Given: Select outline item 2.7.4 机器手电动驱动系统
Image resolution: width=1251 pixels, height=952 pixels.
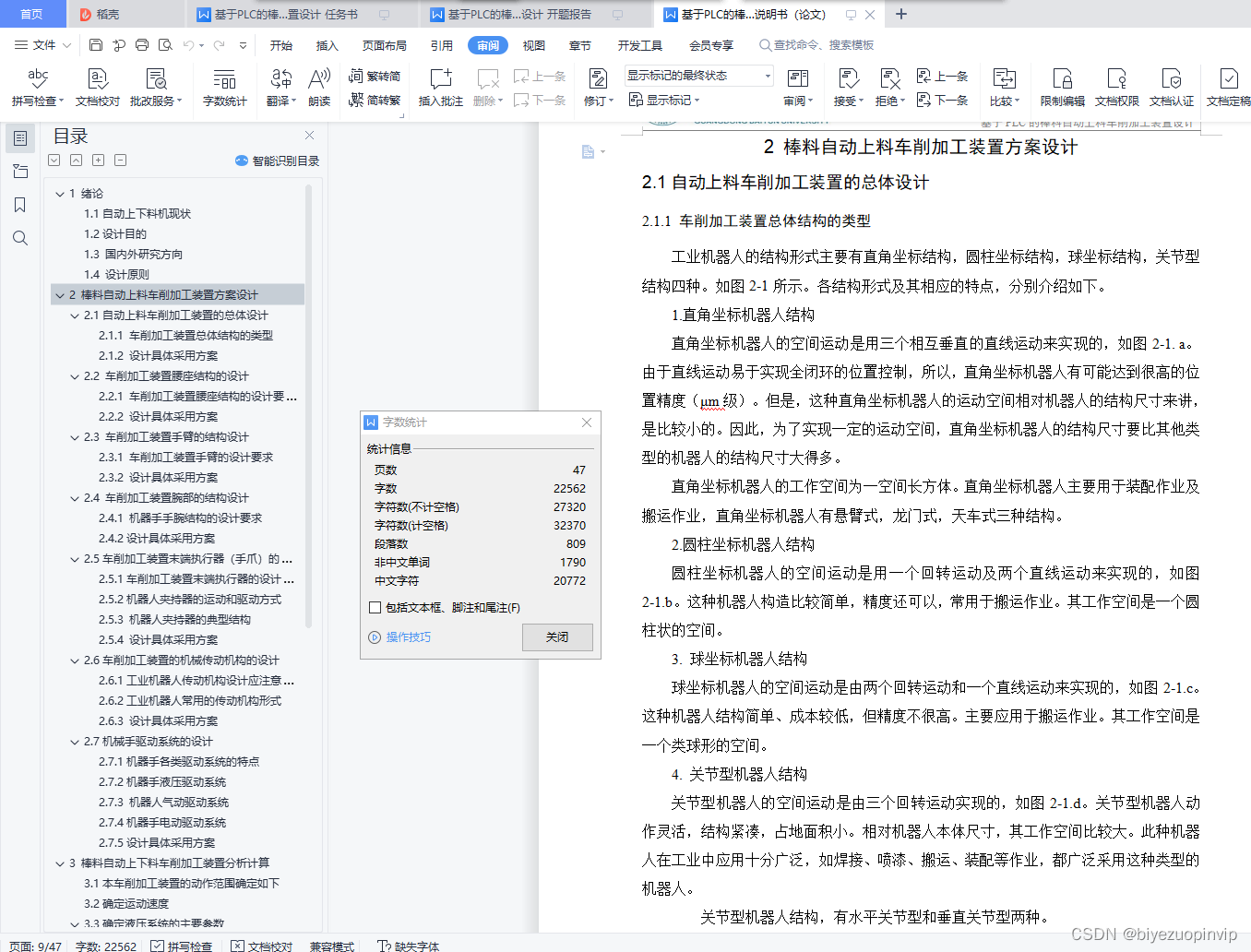Looking at the screenshot, I should coord(162,823).
